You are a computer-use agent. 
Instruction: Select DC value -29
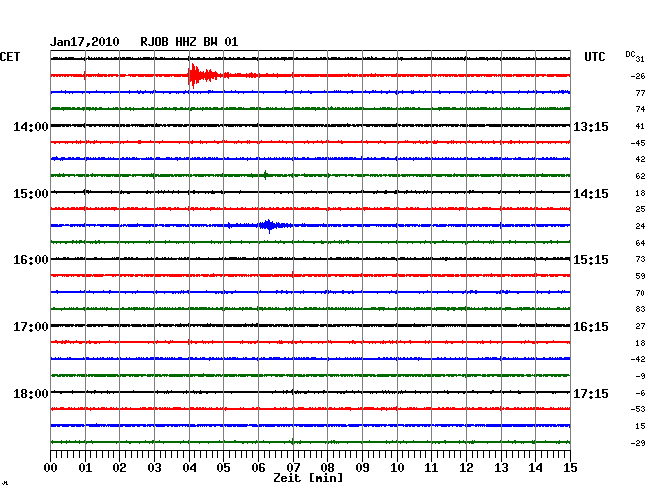coord(638,443)
